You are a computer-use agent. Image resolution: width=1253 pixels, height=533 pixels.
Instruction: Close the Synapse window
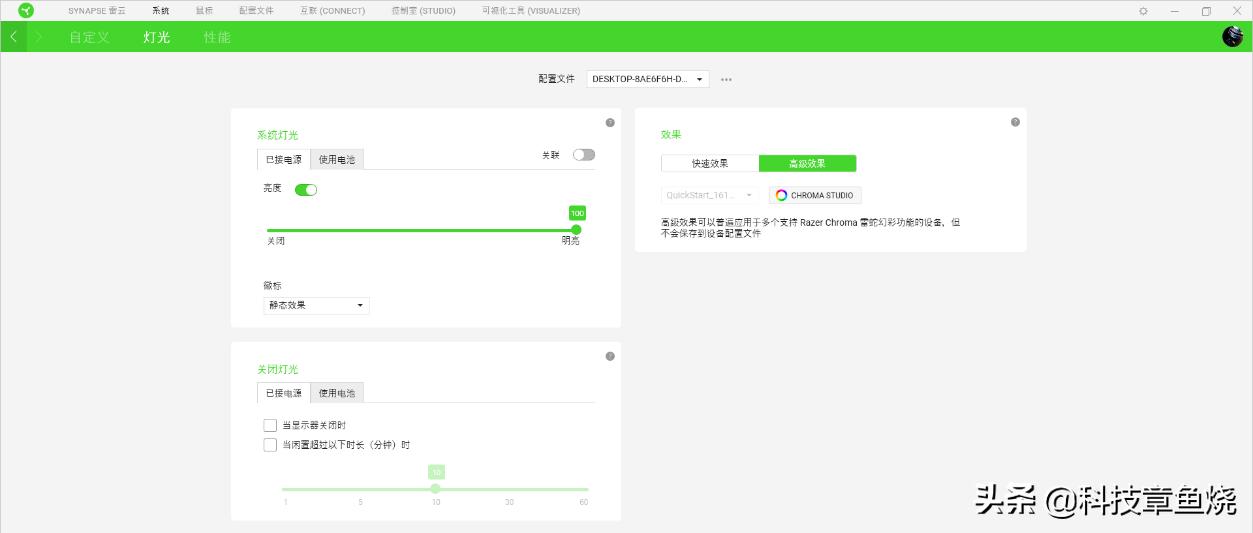pos(1237,11)
